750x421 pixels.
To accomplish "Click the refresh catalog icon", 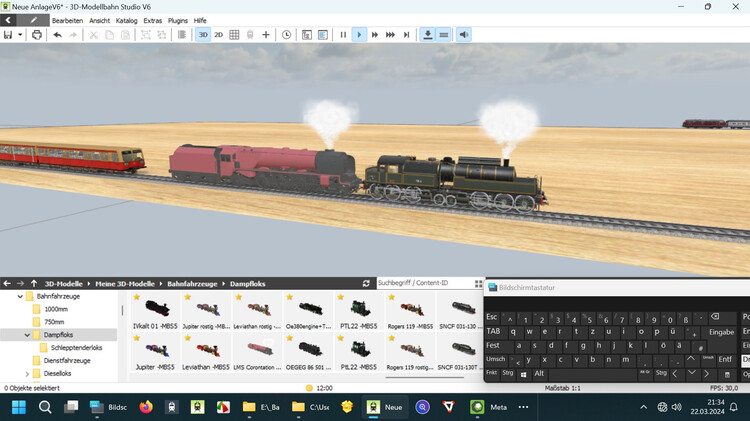I will click(366, 283).
